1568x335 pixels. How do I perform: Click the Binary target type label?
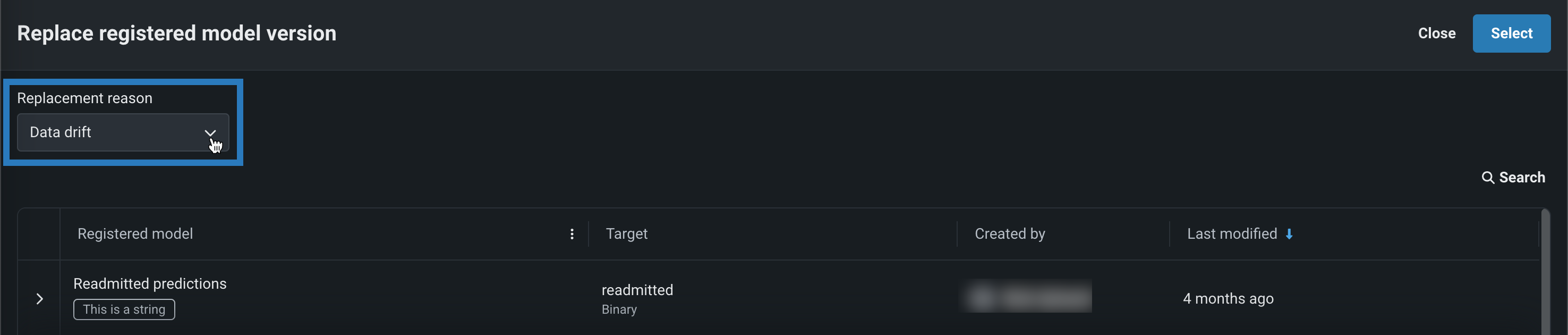[x=618, y=309]
